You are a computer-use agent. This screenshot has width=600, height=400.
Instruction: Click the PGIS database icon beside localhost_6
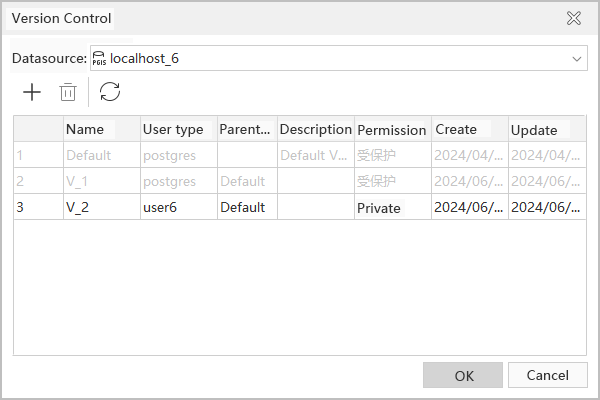click(x=98, y=59)
